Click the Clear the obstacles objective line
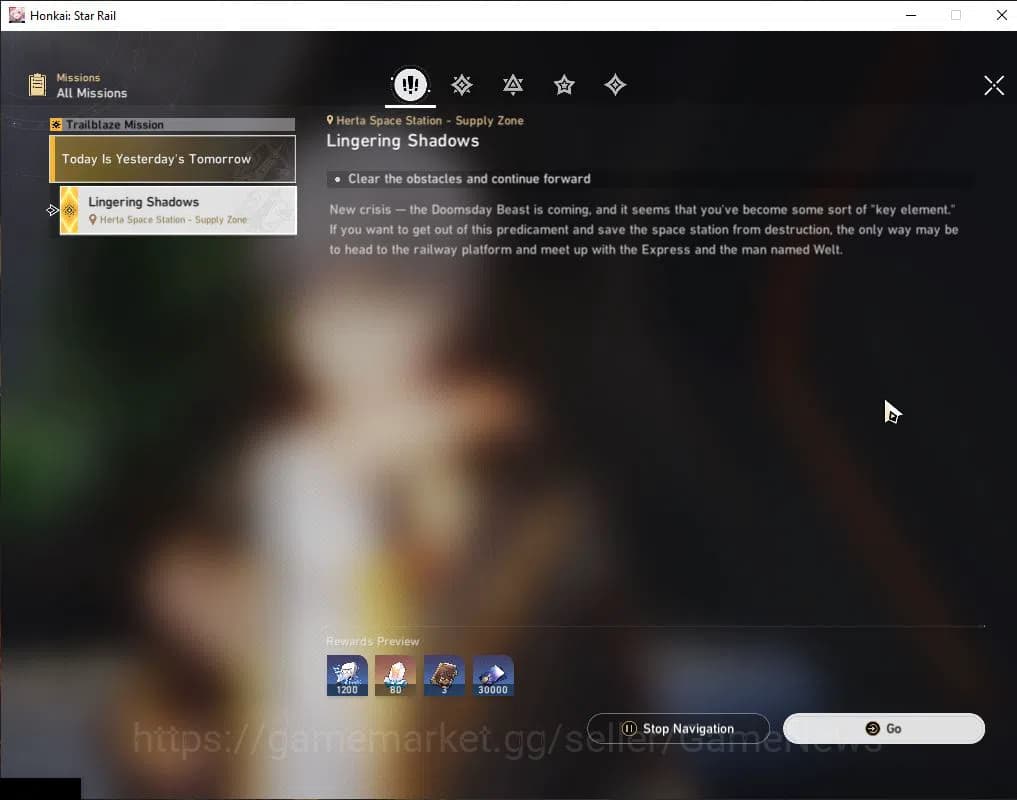This screenshot has height=800, width=1017. (x=469, y=179)
